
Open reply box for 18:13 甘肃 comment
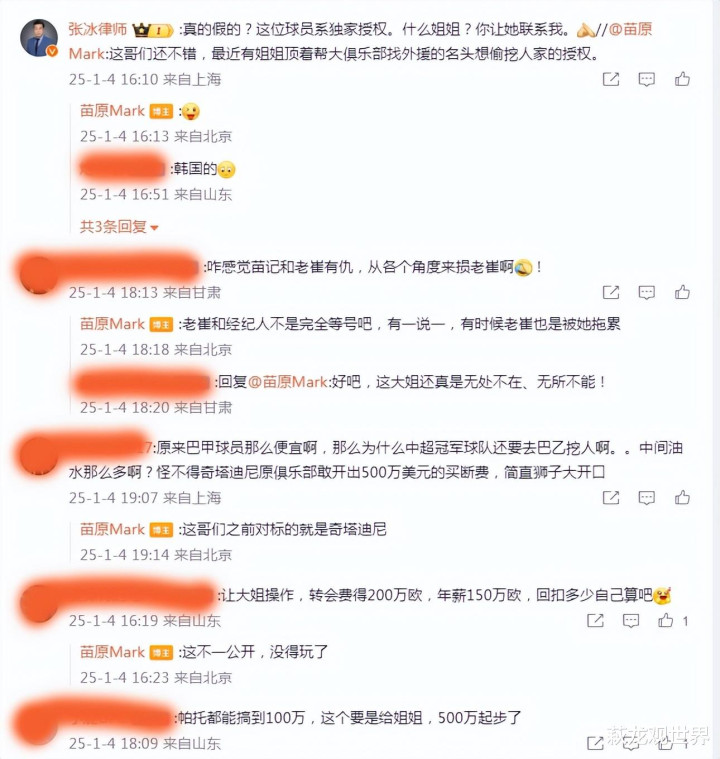646,292
